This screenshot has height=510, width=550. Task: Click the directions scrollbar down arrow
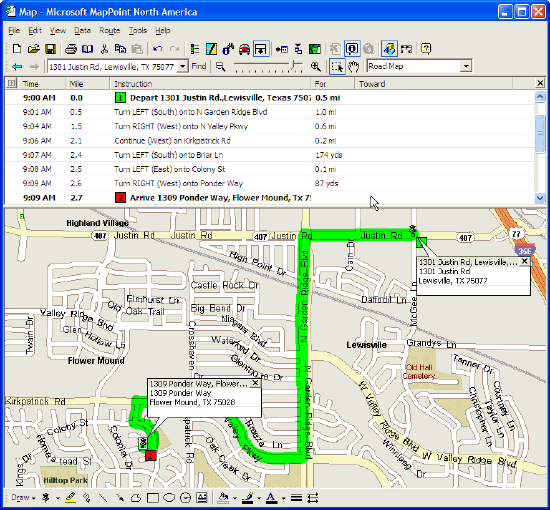pyautogui.click(x=540, y=198)
